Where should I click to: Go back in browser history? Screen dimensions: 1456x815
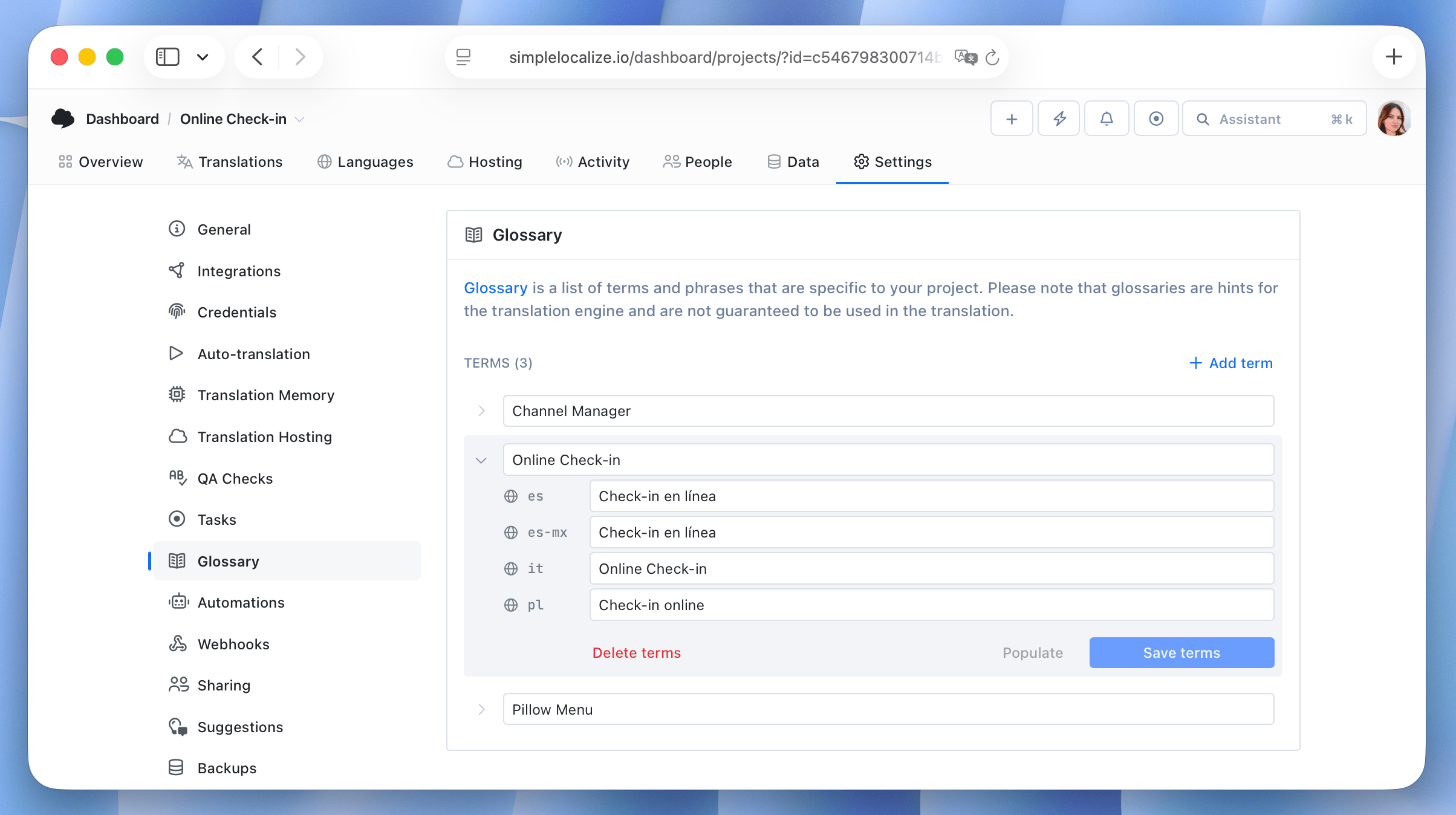tap(258, 57)
